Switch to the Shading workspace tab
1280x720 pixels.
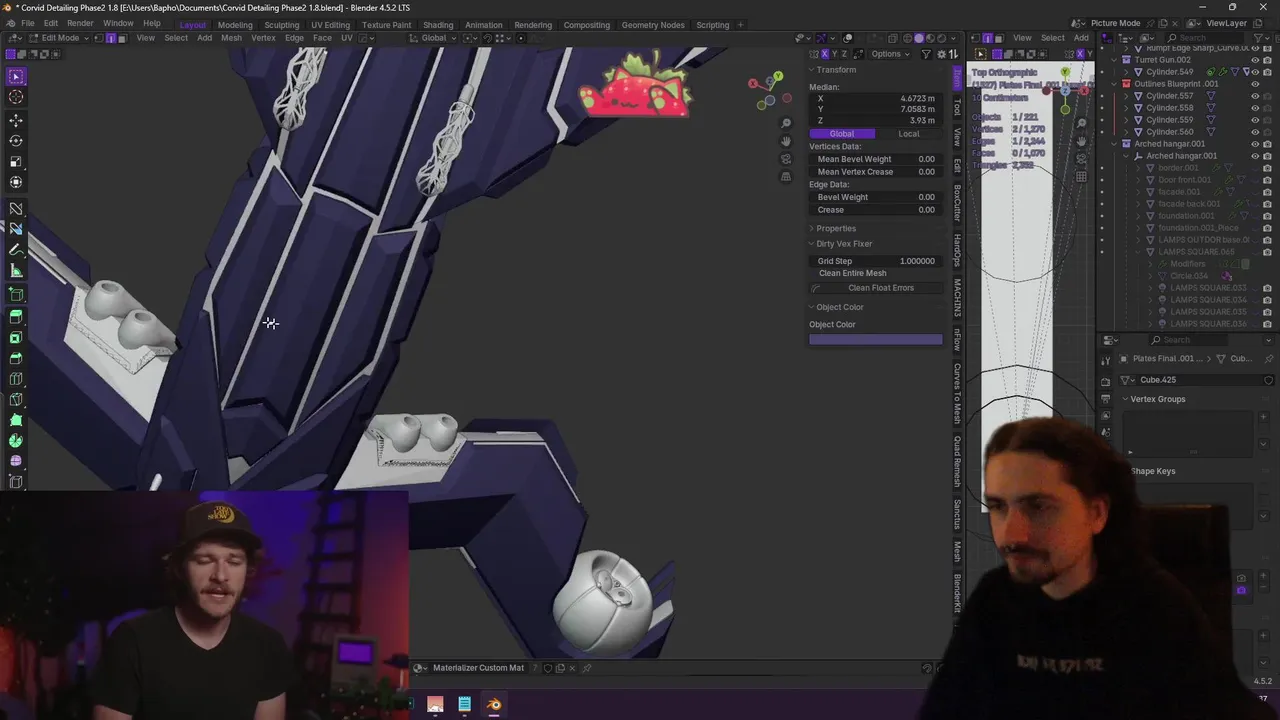pyautogui.click(x=438, y=24)
